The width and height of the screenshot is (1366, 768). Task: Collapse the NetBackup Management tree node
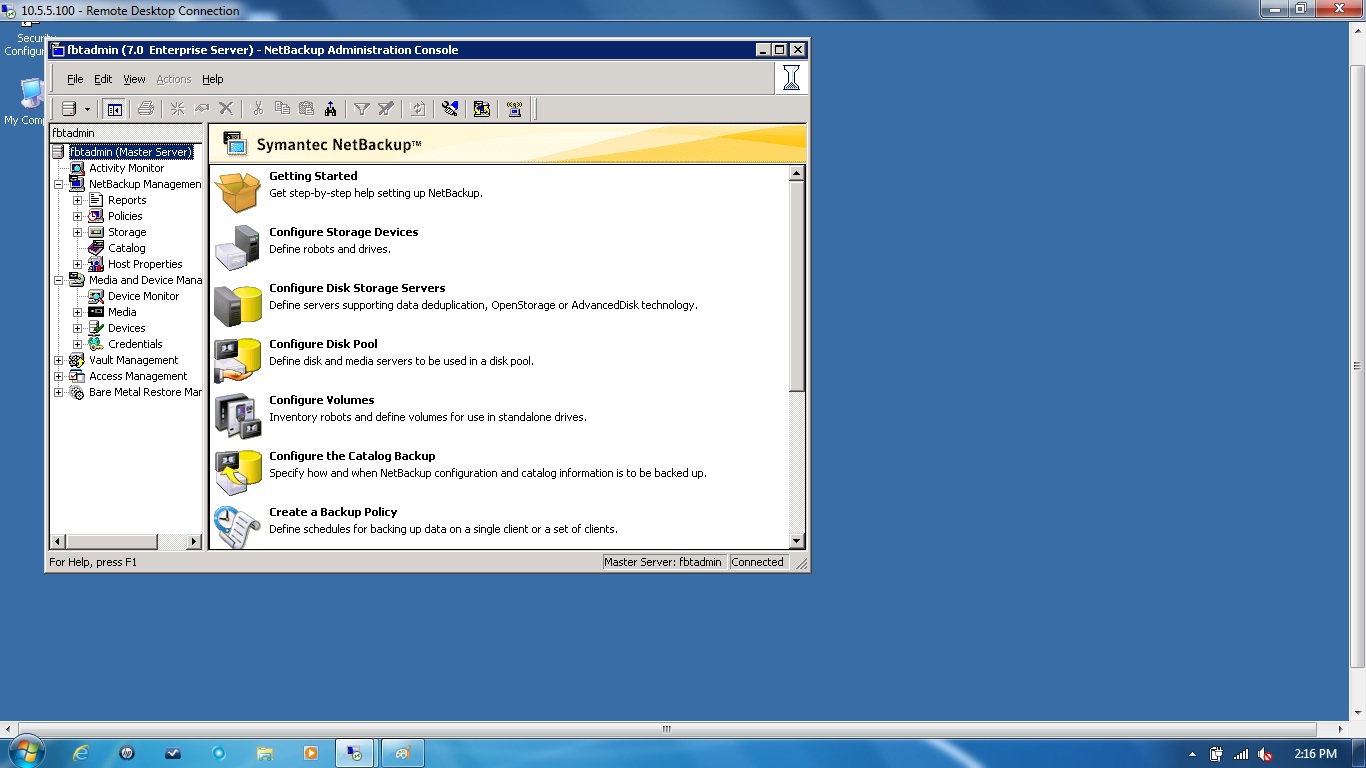[x=58, y=184]
